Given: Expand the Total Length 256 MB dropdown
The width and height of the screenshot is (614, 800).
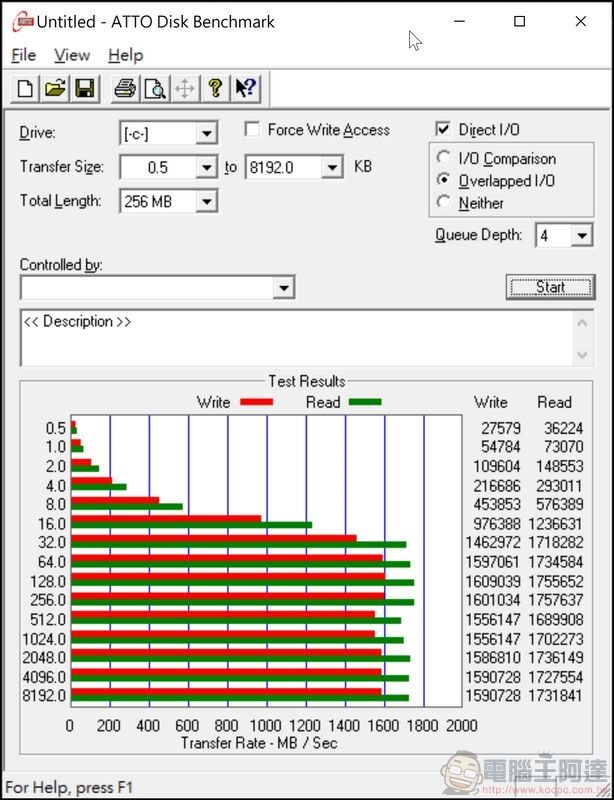Looking at the screenshot, I should [207, 202].
